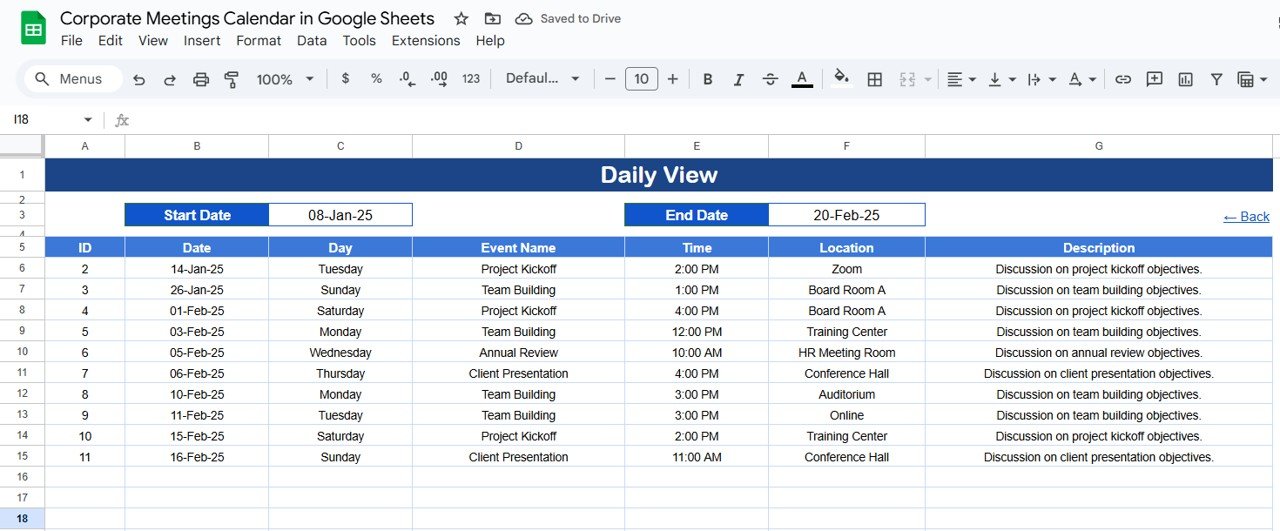Open the View menu
Viewport: 1280px width, 531px height.
click(x=153, y=41)
